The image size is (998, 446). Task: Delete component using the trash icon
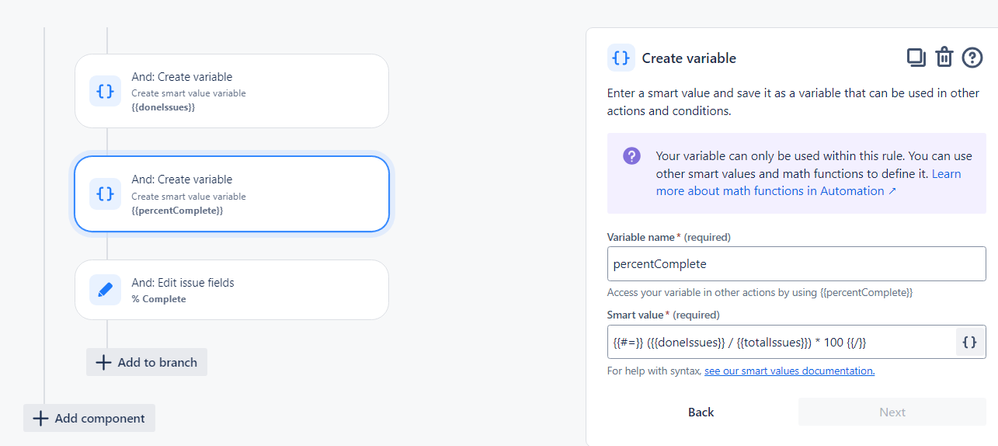pos(943,57)
